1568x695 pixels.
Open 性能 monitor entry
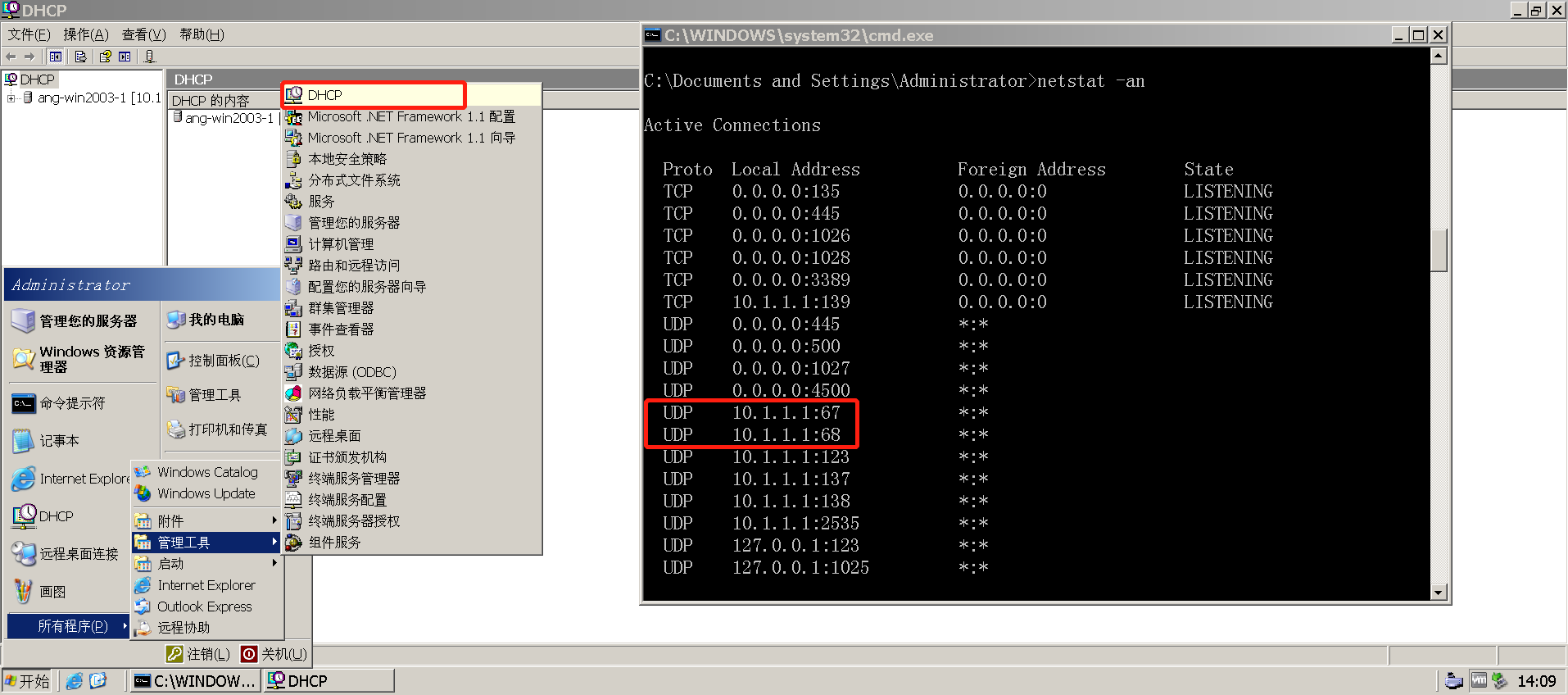[x=412, y=415]
